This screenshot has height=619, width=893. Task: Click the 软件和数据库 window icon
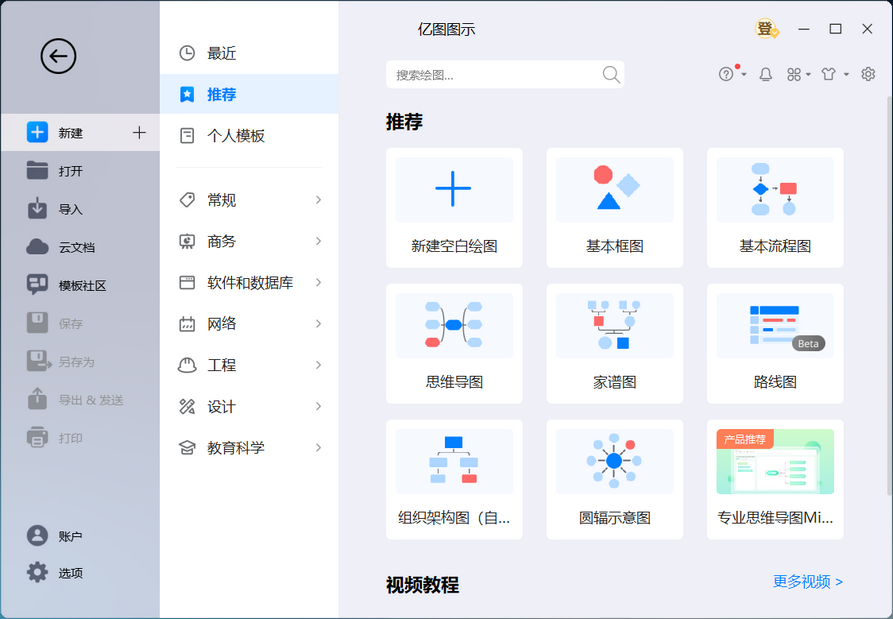(x=187, y=282)
